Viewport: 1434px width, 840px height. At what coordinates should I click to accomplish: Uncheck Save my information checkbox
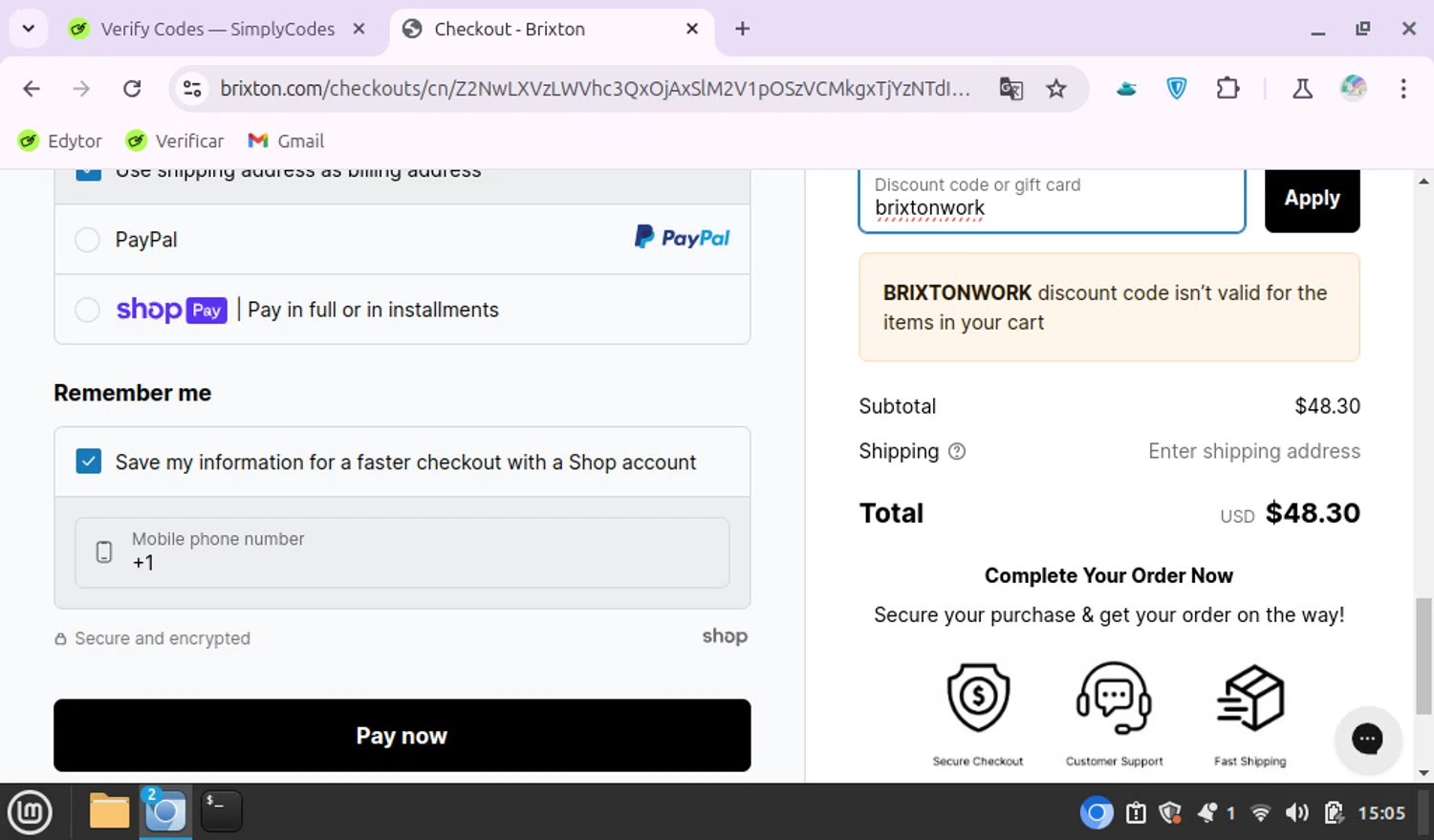click(89, 463)
